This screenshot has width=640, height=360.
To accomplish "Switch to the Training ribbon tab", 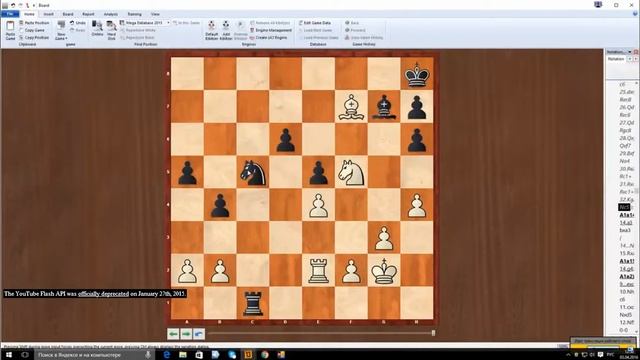I will (134, 14).
